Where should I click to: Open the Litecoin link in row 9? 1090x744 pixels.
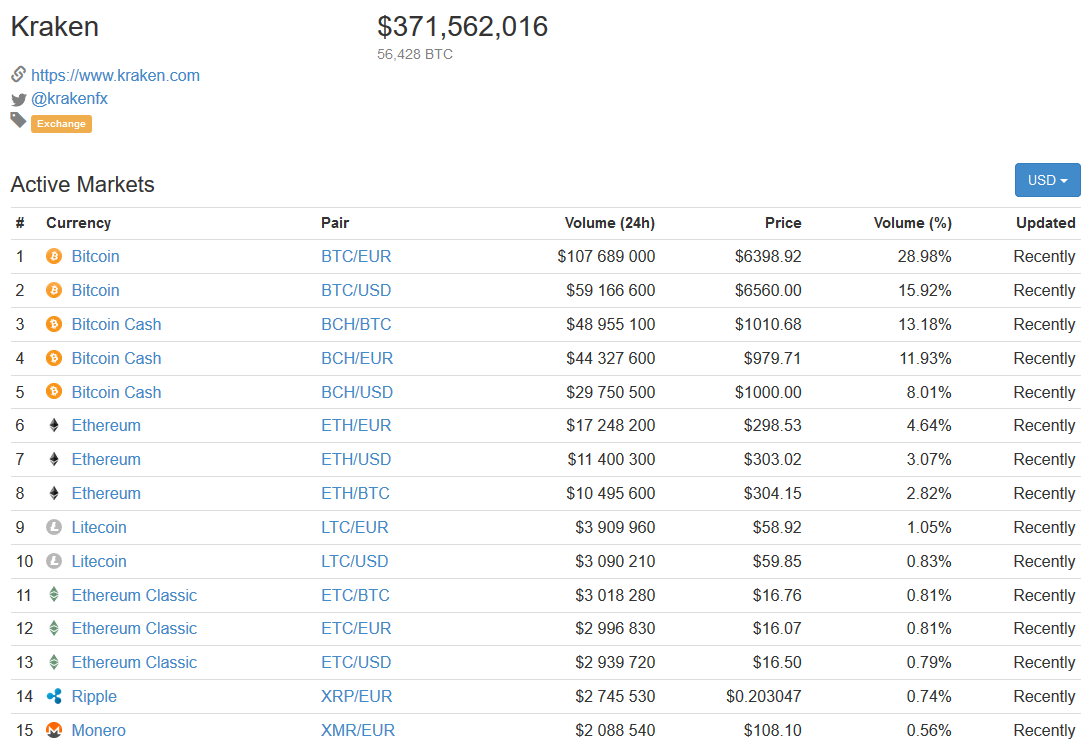(99, 528)
